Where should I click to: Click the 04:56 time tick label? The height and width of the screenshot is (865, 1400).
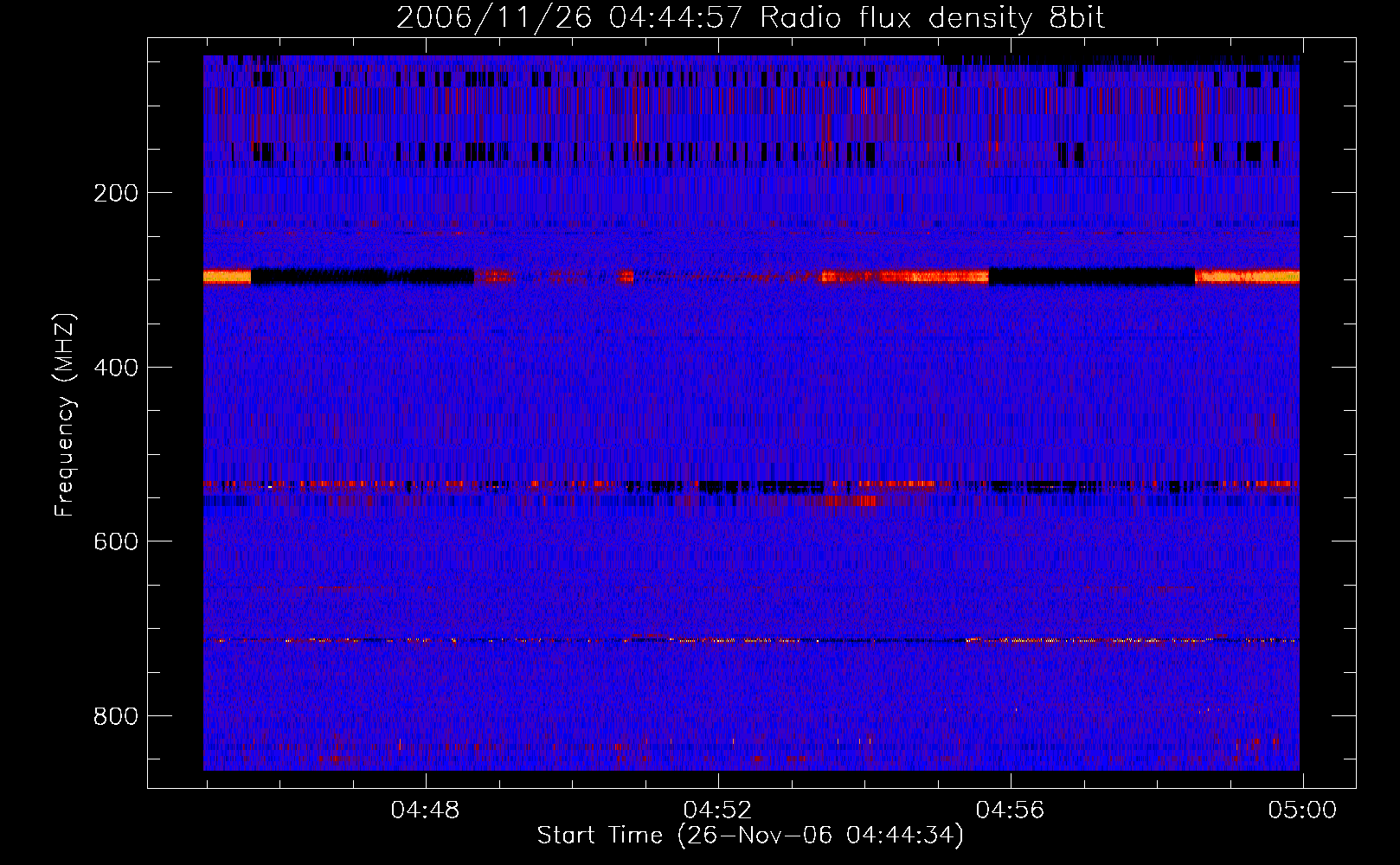(x=1010, y=811)
